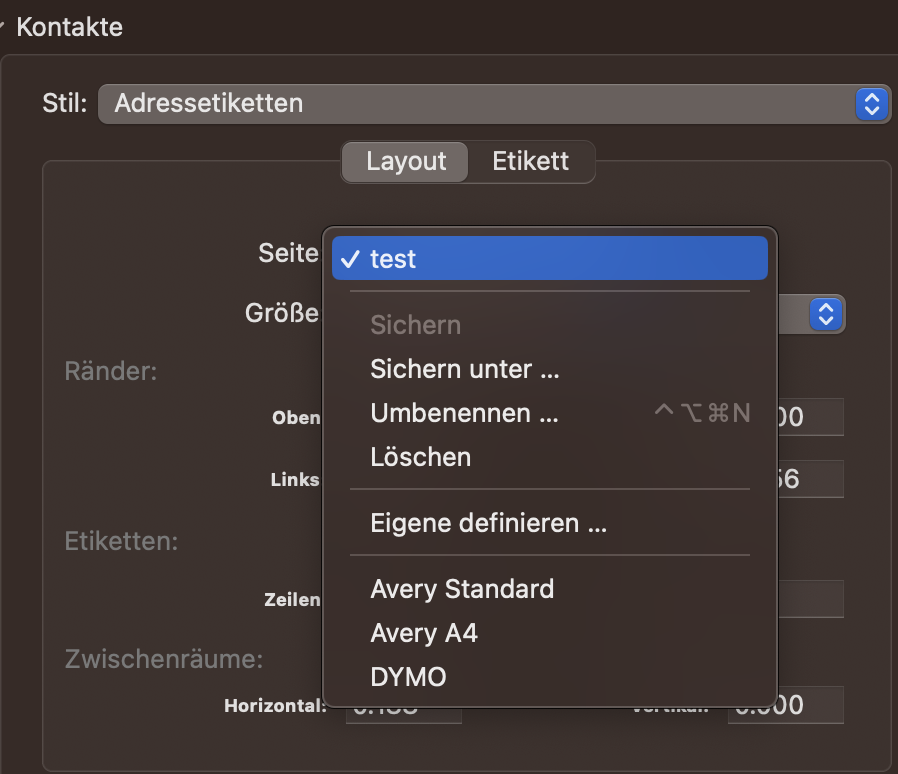Click the margin field ending in 56

pos(810,479)
